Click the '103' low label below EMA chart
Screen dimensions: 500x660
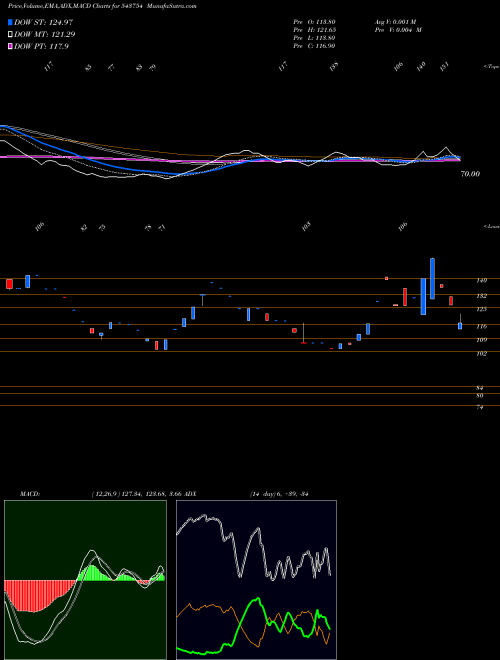tap(307, 226)
